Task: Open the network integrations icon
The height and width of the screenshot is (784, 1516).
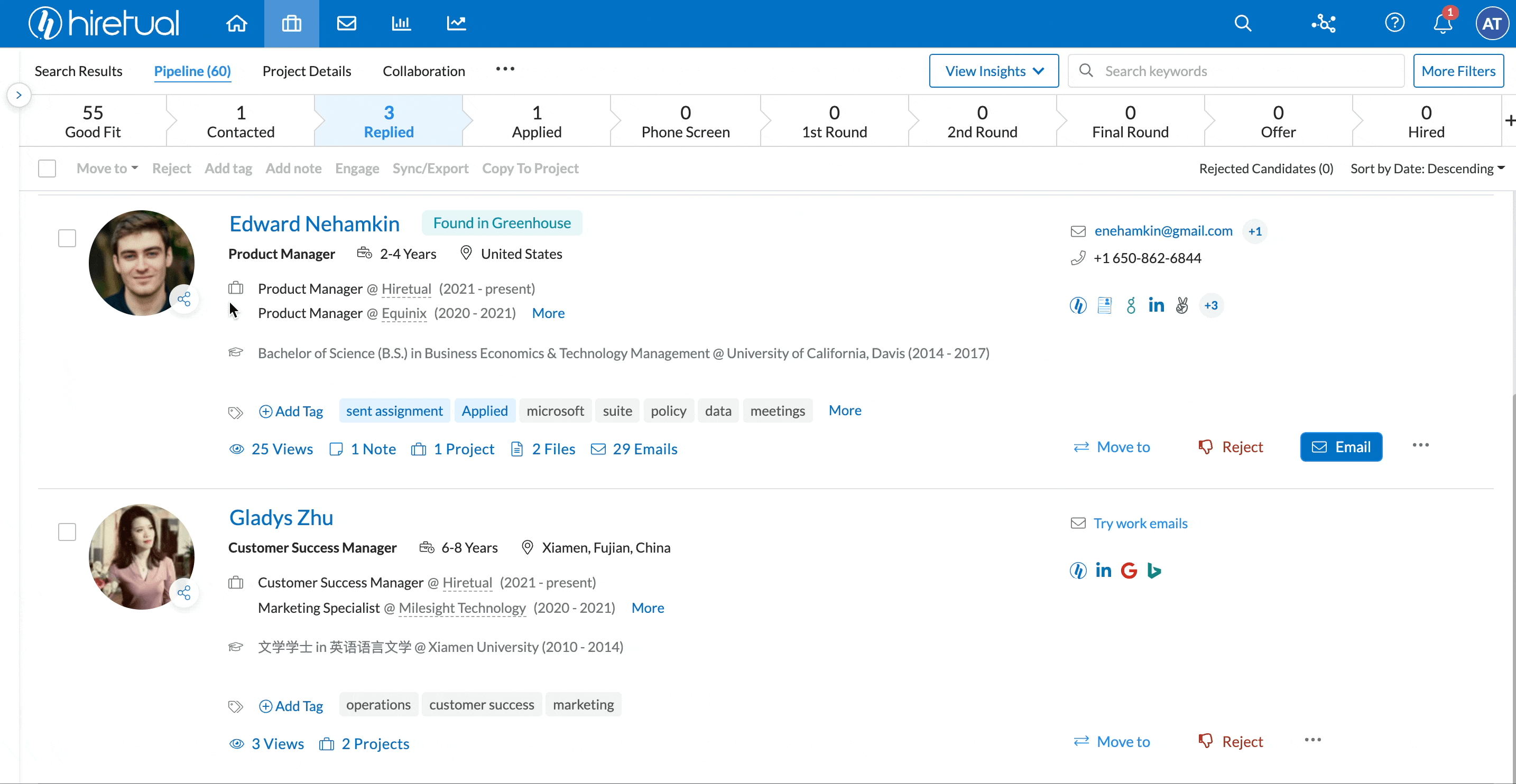Action: click(x=1324, y=24)
